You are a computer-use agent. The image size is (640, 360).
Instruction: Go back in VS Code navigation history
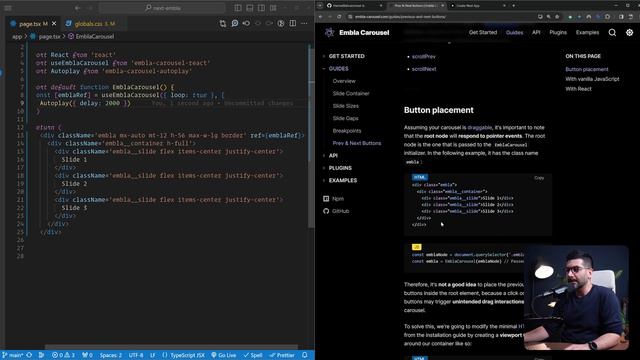(77, 8)
